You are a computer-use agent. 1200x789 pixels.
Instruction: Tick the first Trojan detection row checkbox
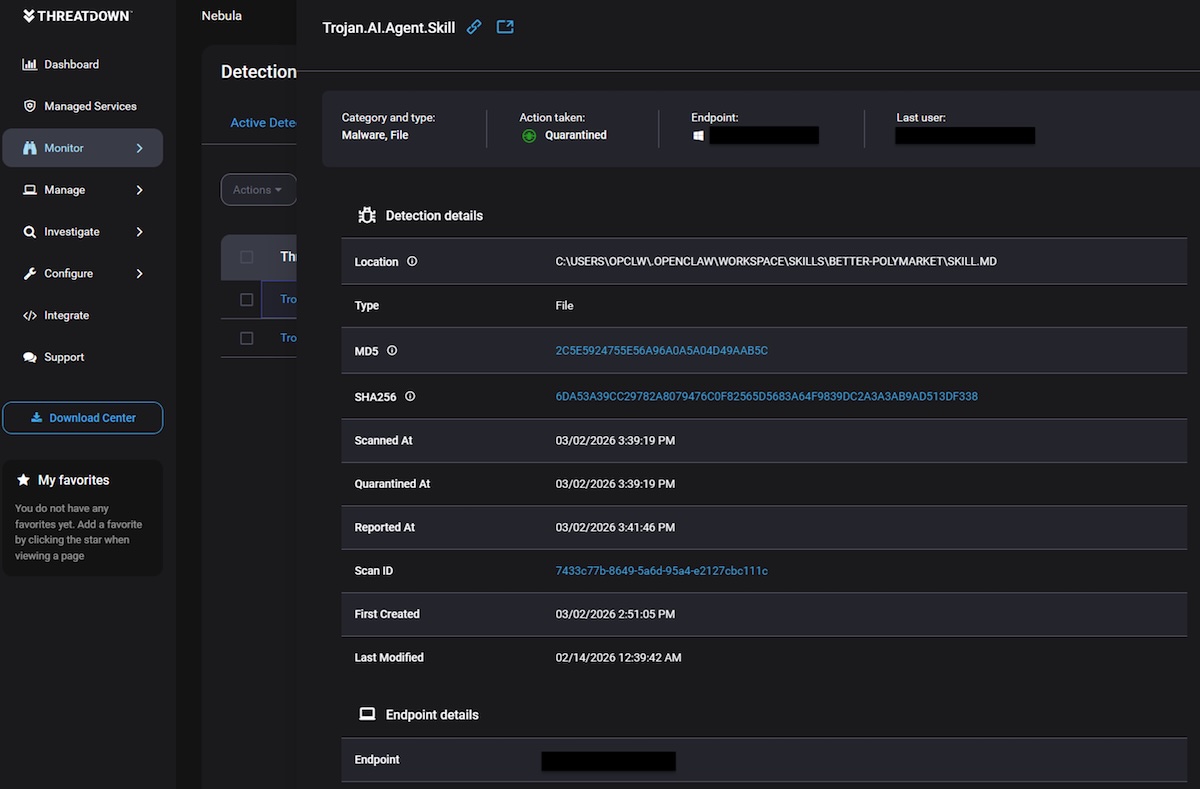click(246, 298)
